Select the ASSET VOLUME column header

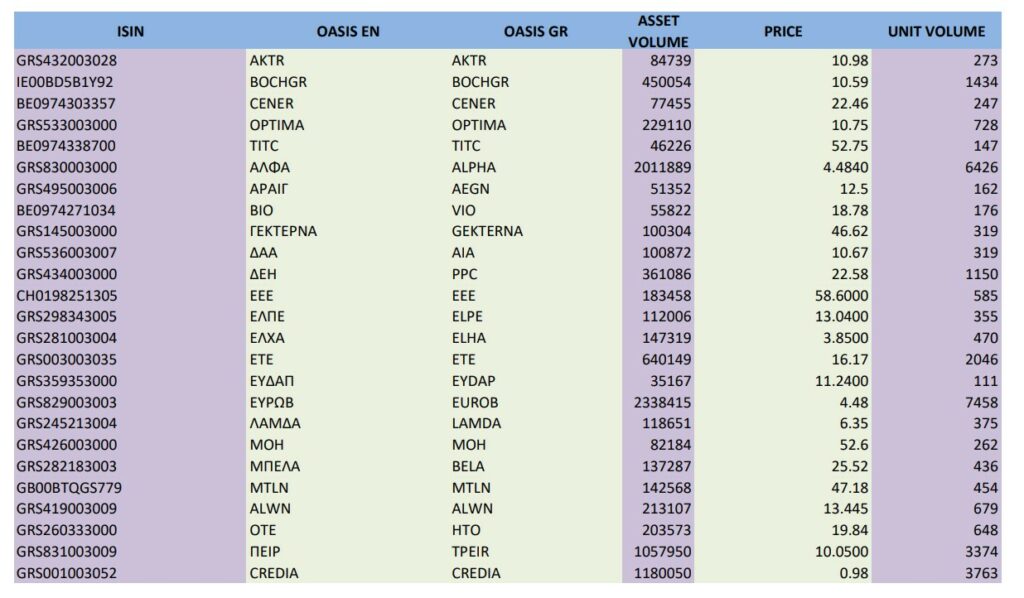(658, 31)
